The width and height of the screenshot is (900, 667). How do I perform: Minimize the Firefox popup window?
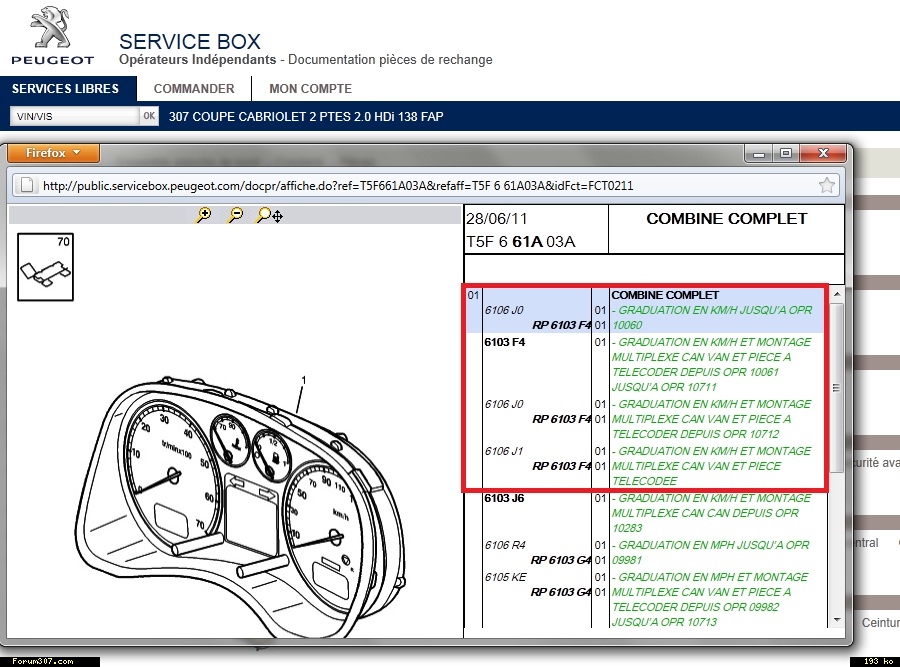pyautogui.click(x=758, y=153)
